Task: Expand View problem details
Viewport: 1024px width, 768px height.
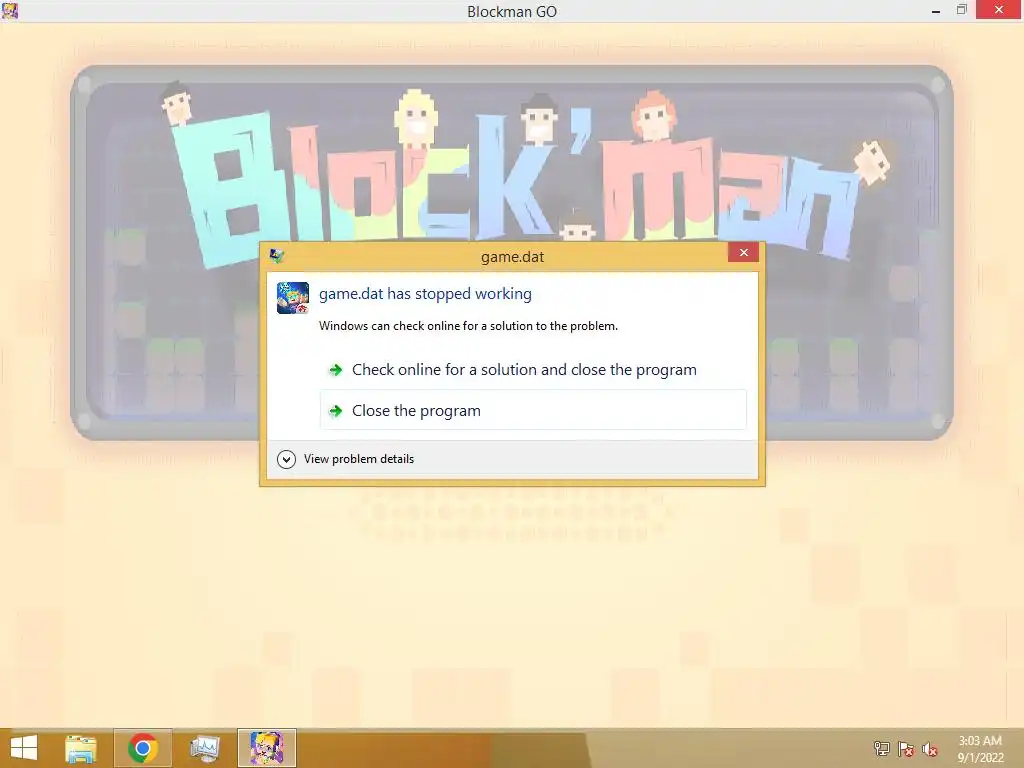Action: (x=345, y=459)
